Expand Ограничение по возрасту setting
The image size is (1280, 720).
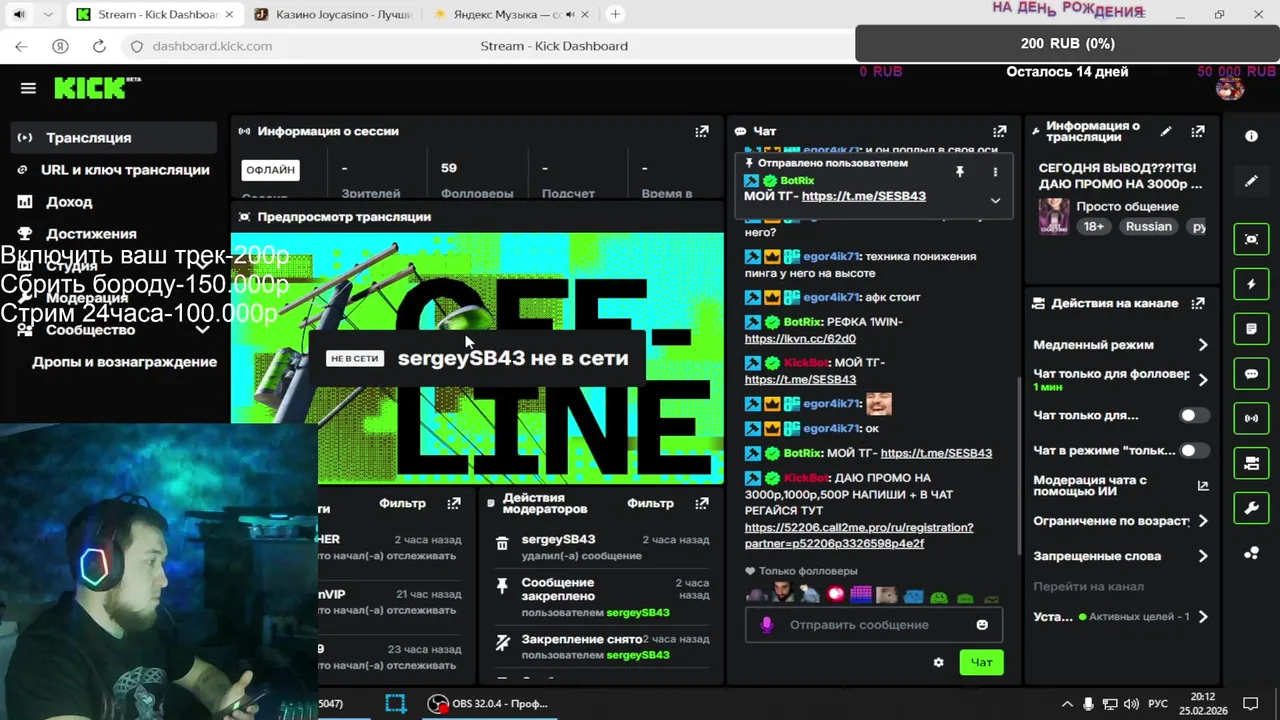tap(1203, 521)
